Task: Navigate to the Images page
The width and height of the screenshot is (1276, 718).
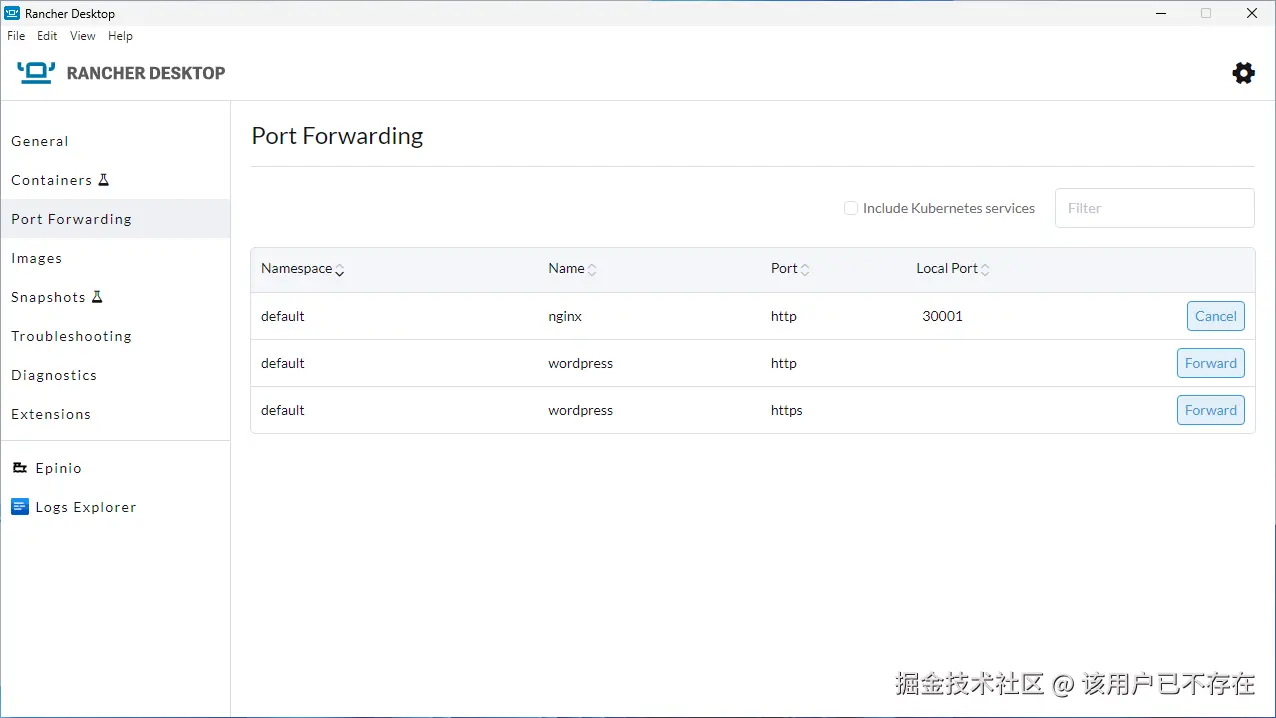Action: 115,258
